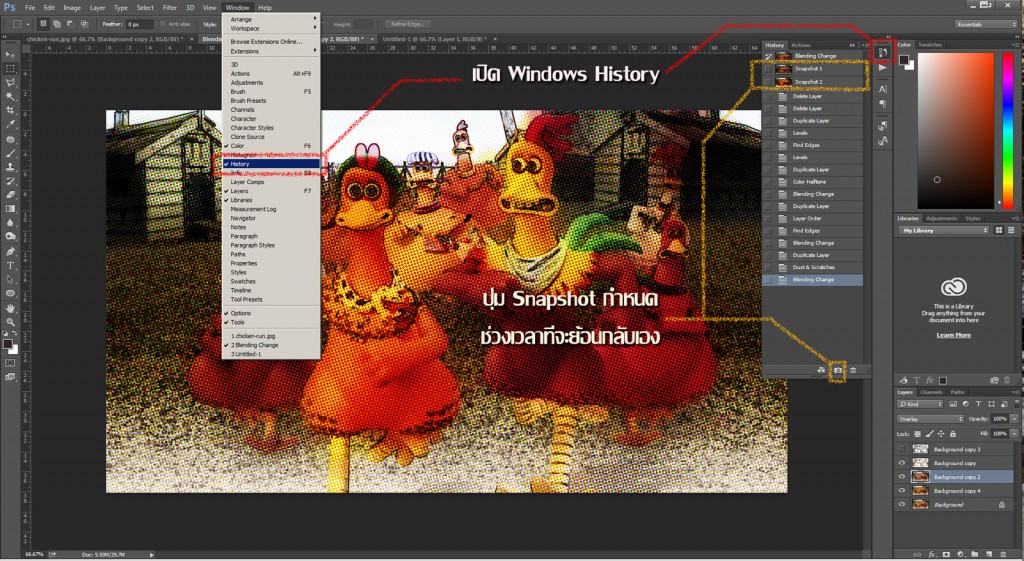The width and height of the screenshot is (1024, 561).
Task: Select the Eyedropper tool
Action: click(x=10, y=123)
